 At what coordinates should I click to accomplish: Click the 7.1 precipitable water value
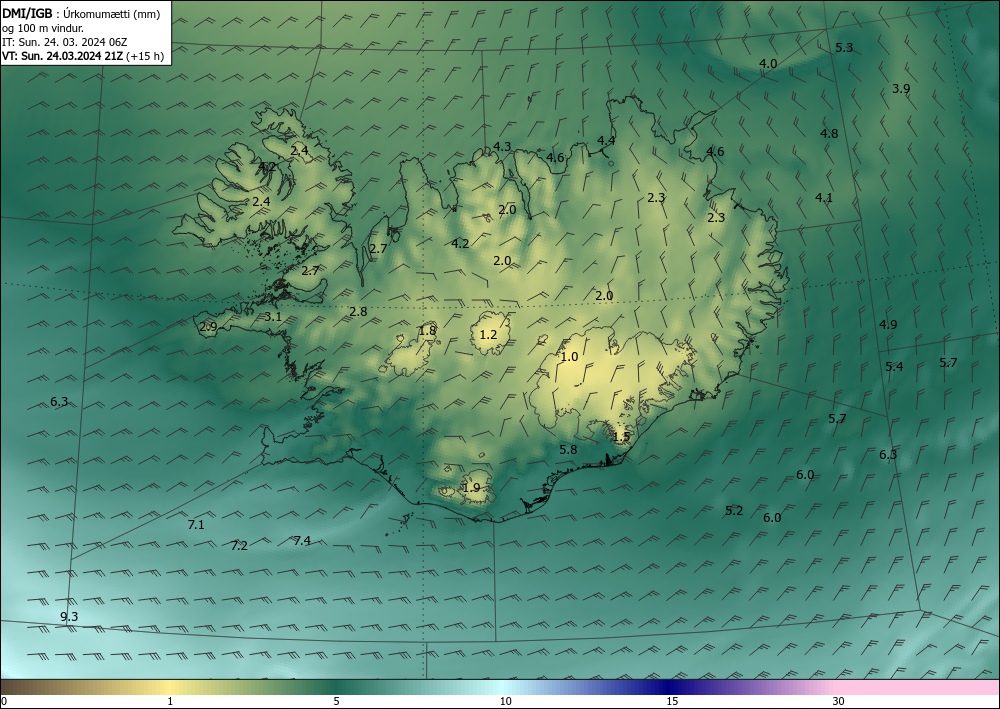tap(196, 525)
